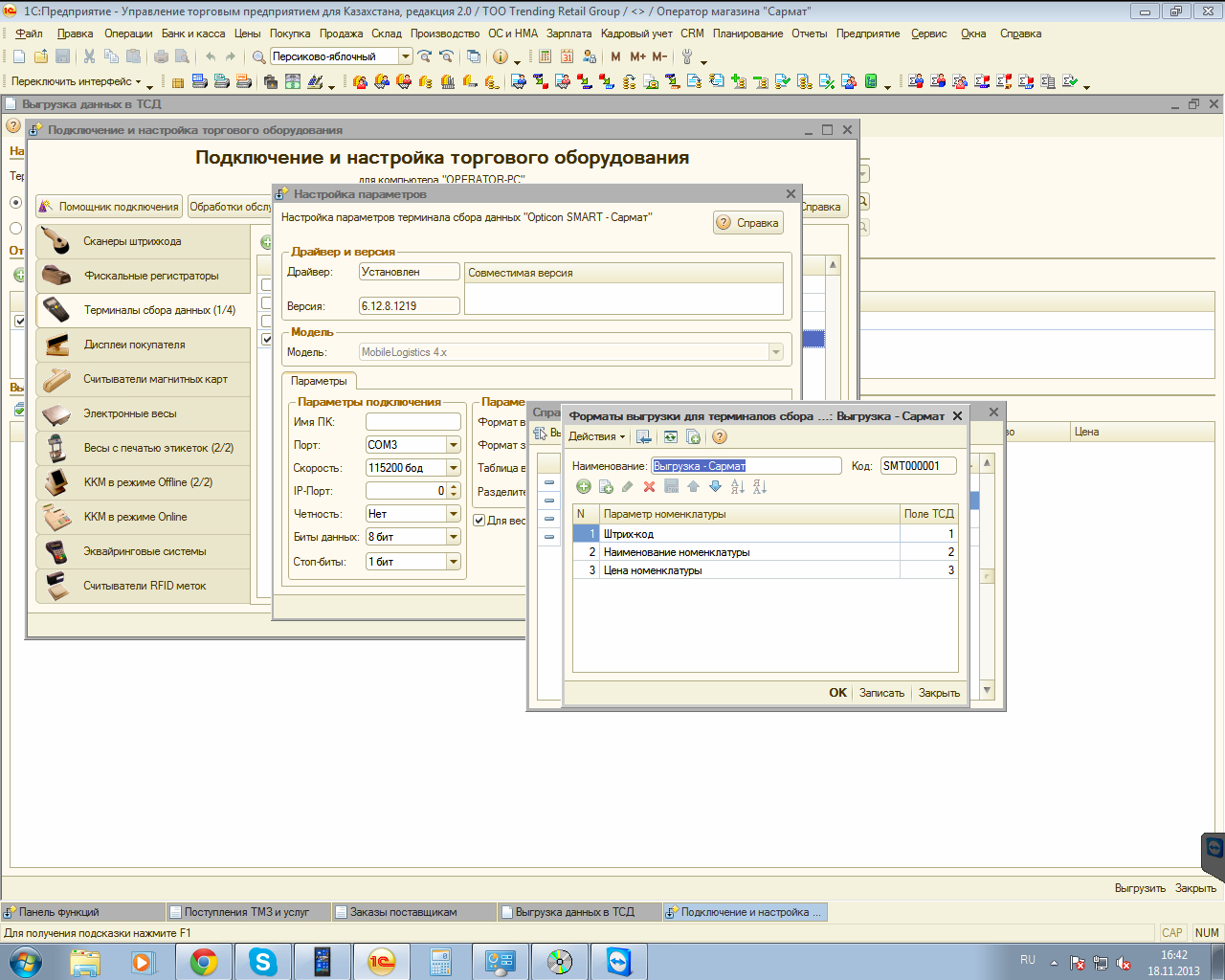The image size is (1225, 980).
Task: Expand the Персиково-яблочный search combo box
Action: [x=406, y=56]
